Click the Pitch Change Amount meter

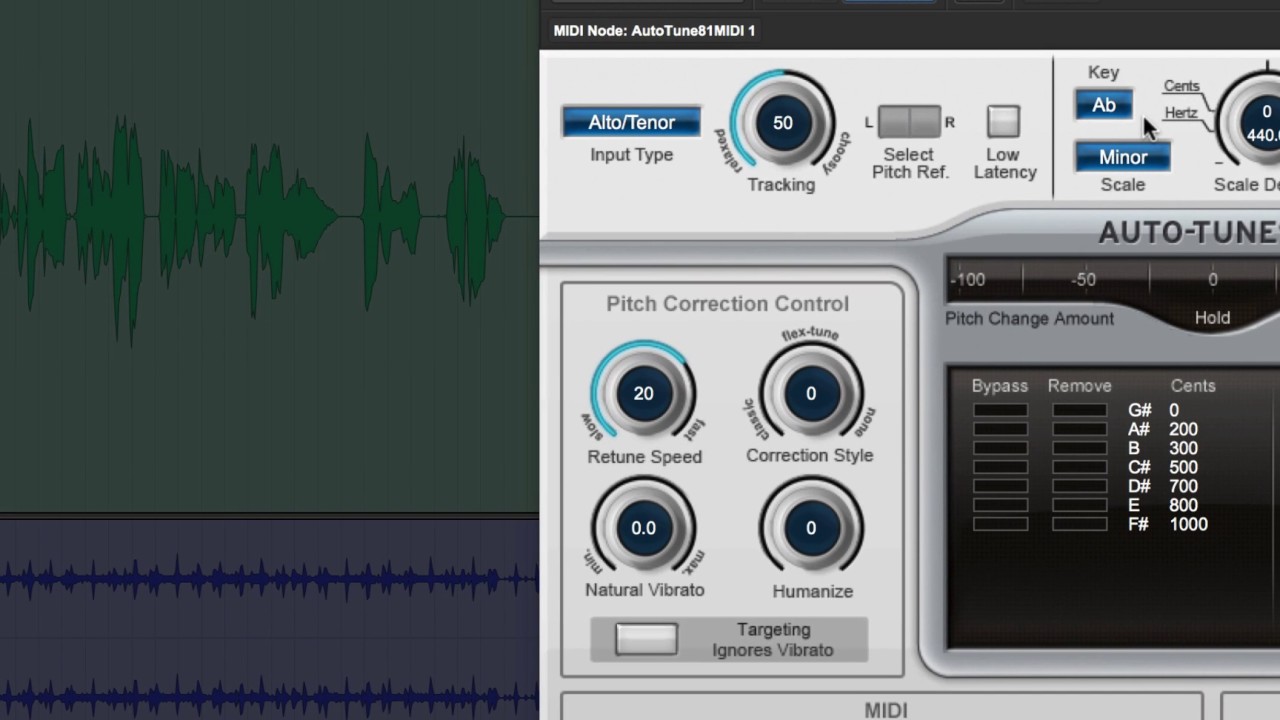1112,280
